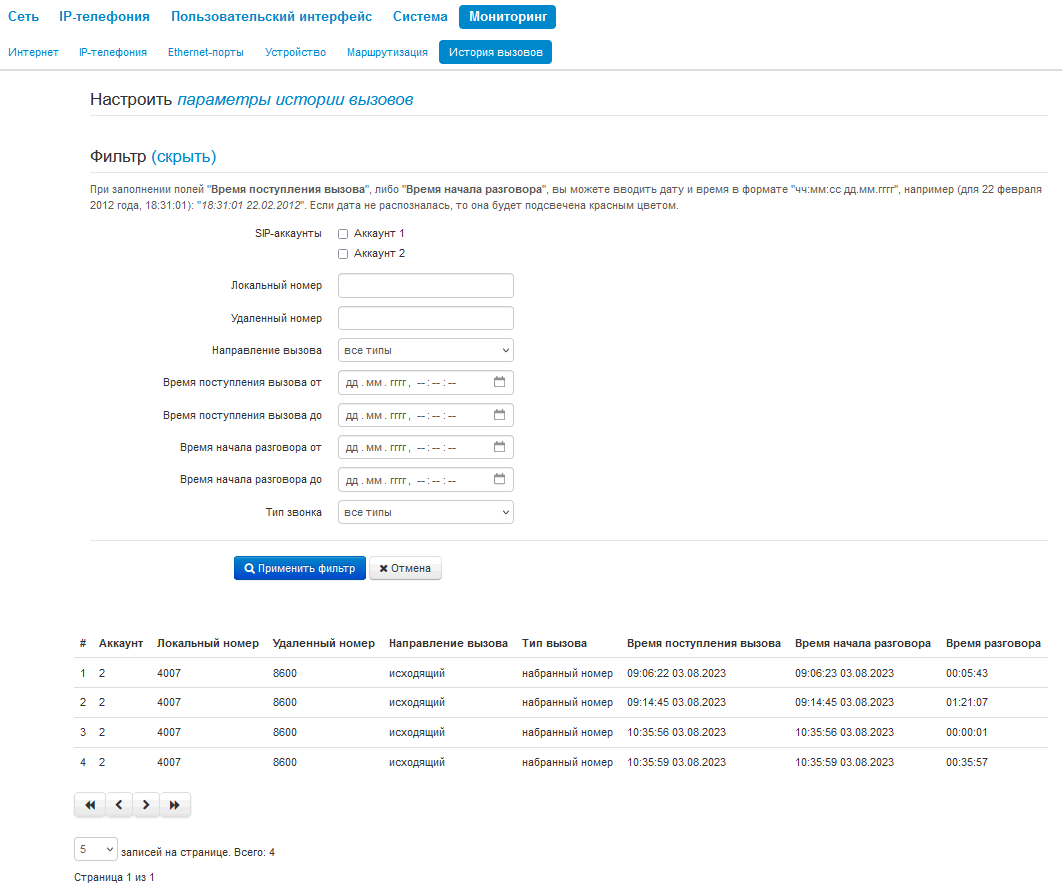Switch to Интернет subtab

click(33, 52)
